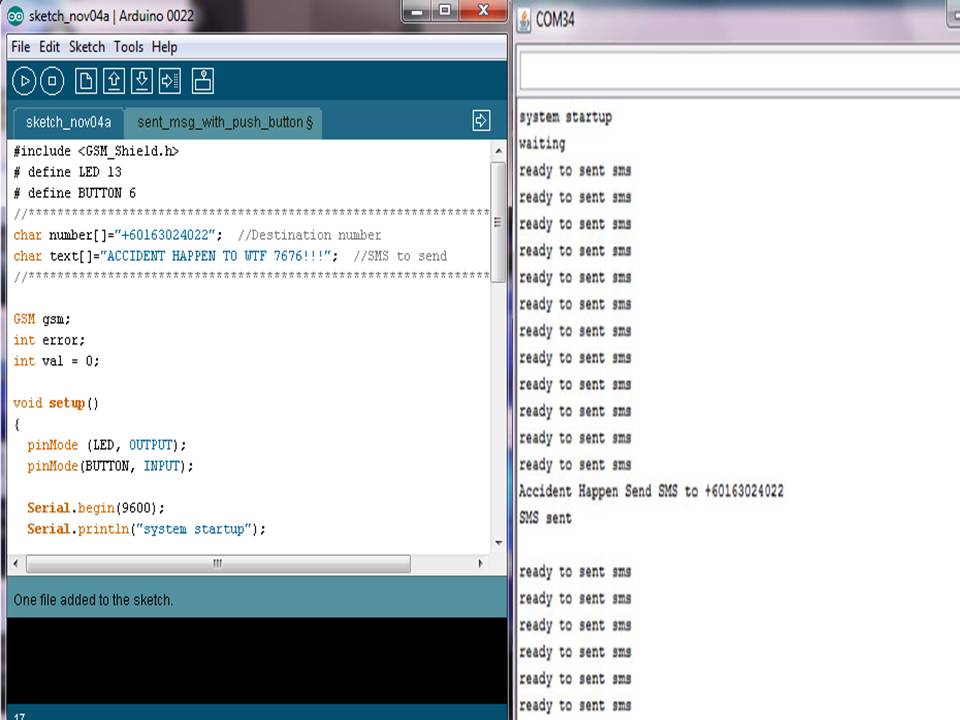Open the Tools menu
The image size is (960, 720).
tap(129, 47)
